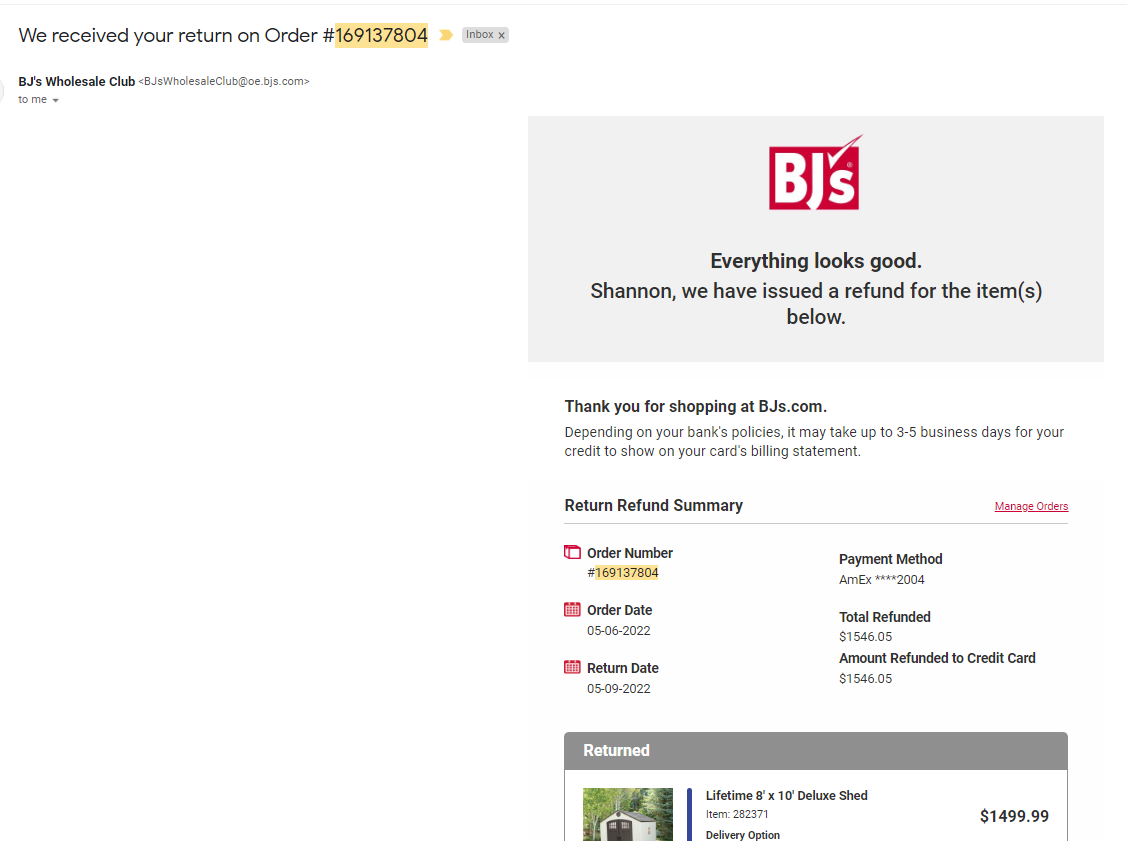Image resolution: width=1127 pixels, height=841 pixels.
Task: Open the Manage Orders link
Action: coord(1031,506)
